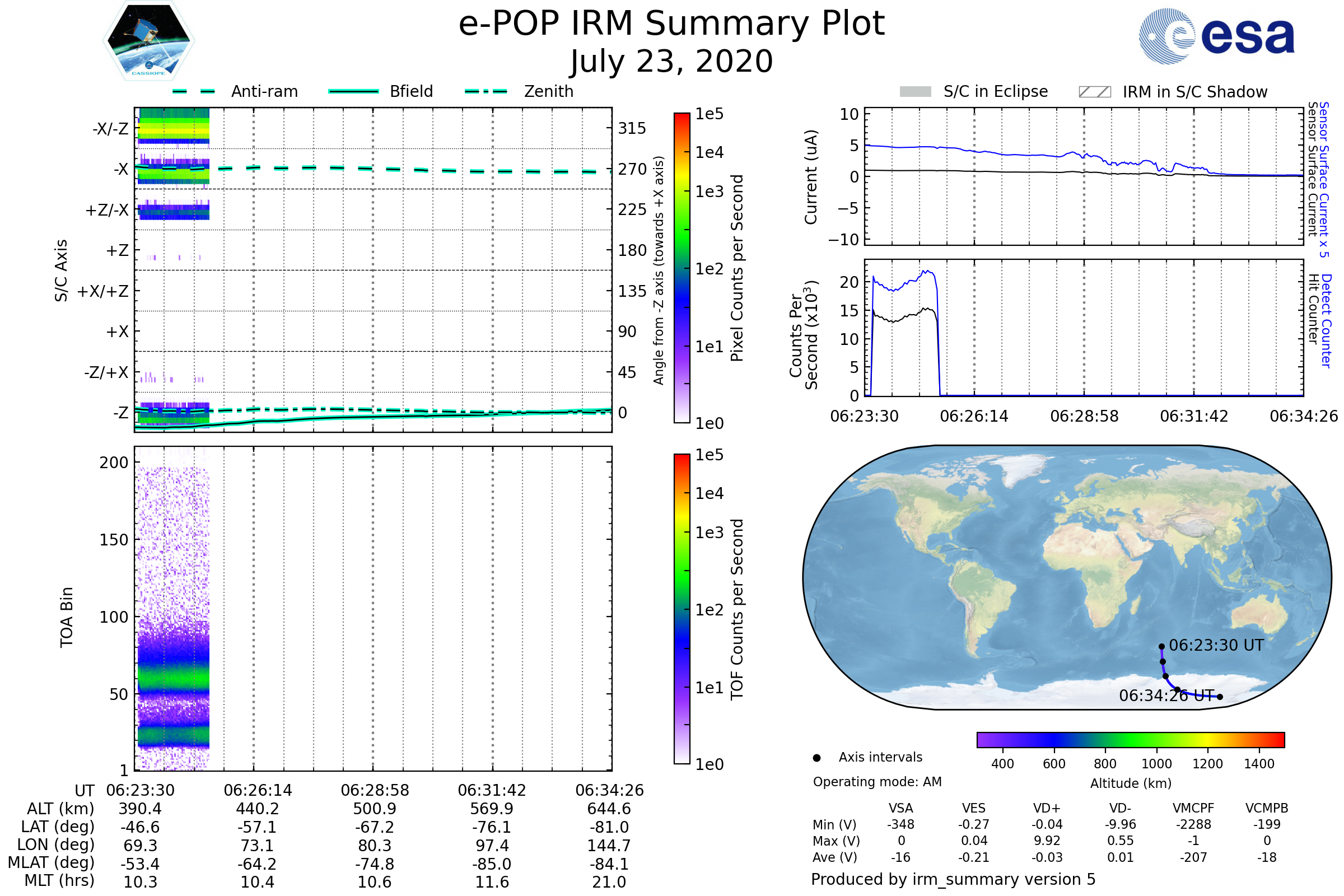Click the 06:23:30 UT orbit start point
Viewport: 1344px width, 896px height.
[x=1161, y=647]
